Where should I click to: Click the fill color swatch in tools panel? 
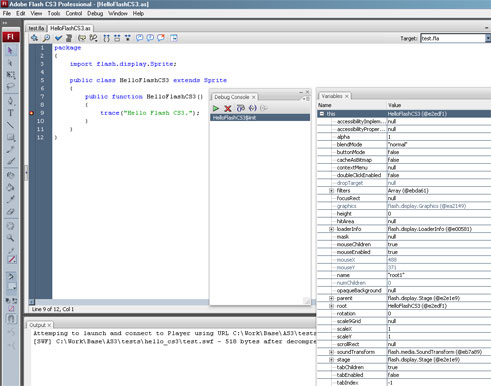[x=11, y=287]
